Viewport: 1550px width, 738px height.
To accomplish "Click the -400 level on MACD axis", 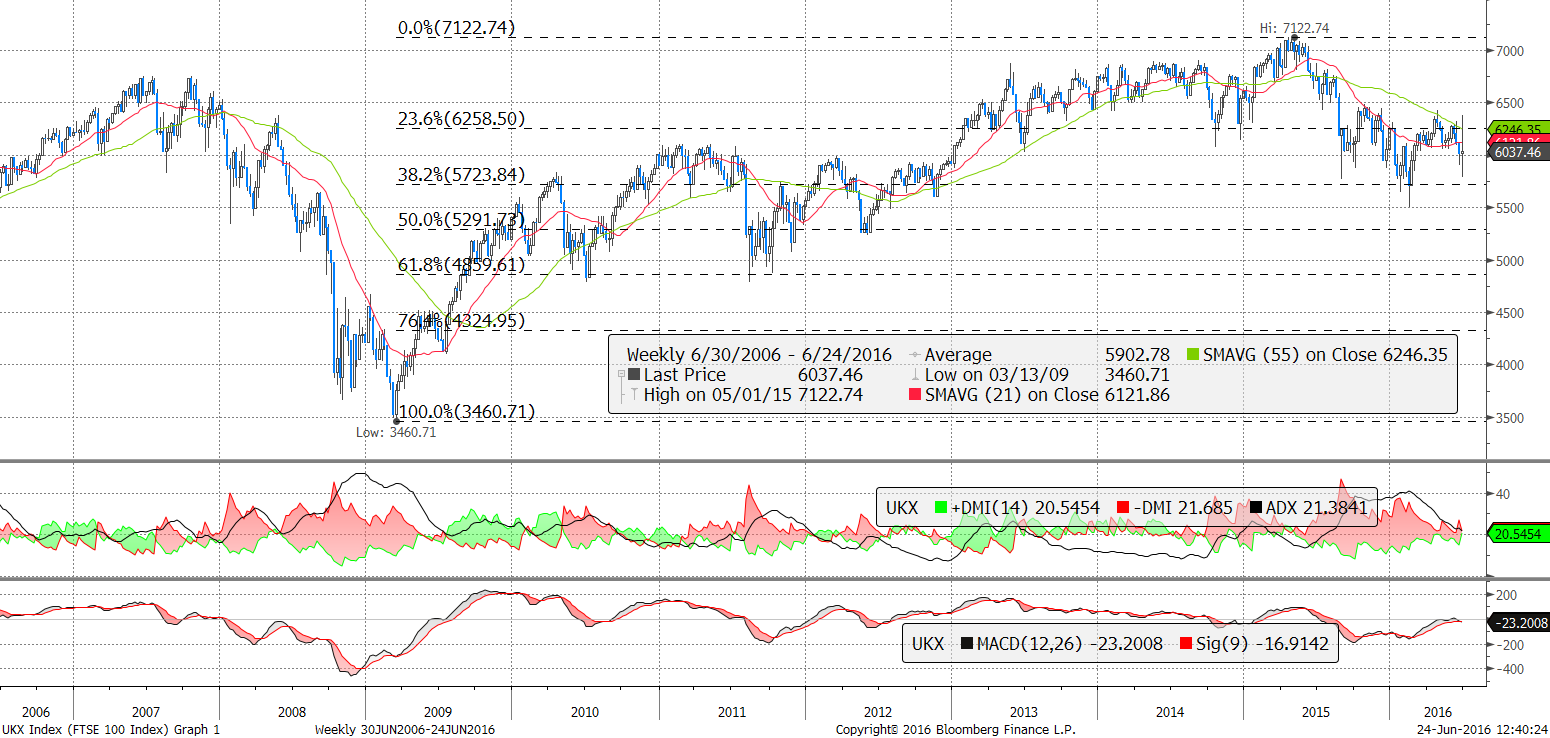I will tap(1510, 669).
